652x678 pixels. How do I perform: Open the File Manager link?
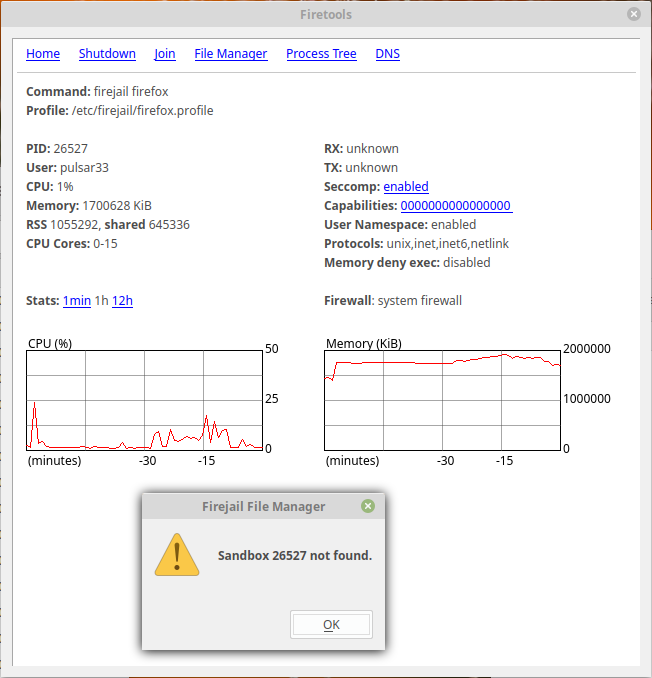(x=231, y=54)
